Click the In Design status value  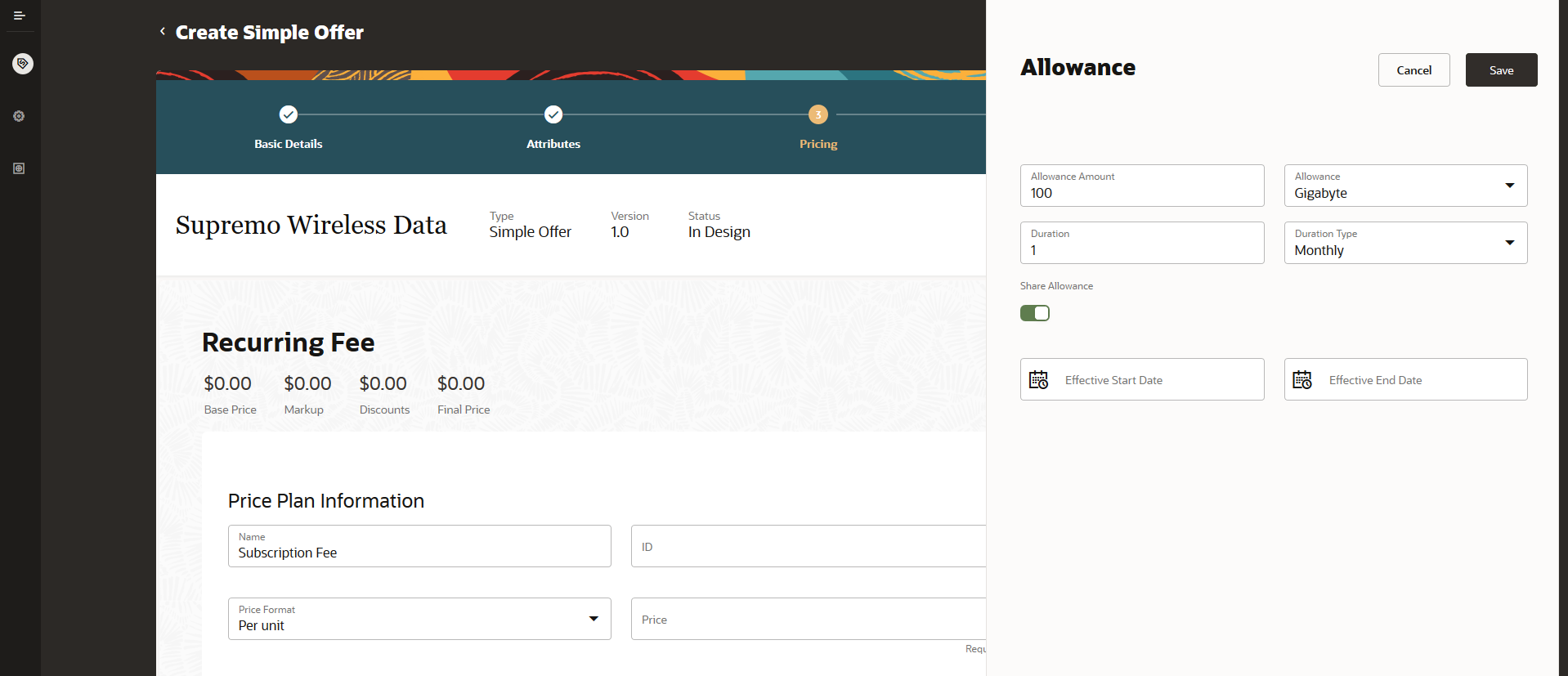[719, 232]
